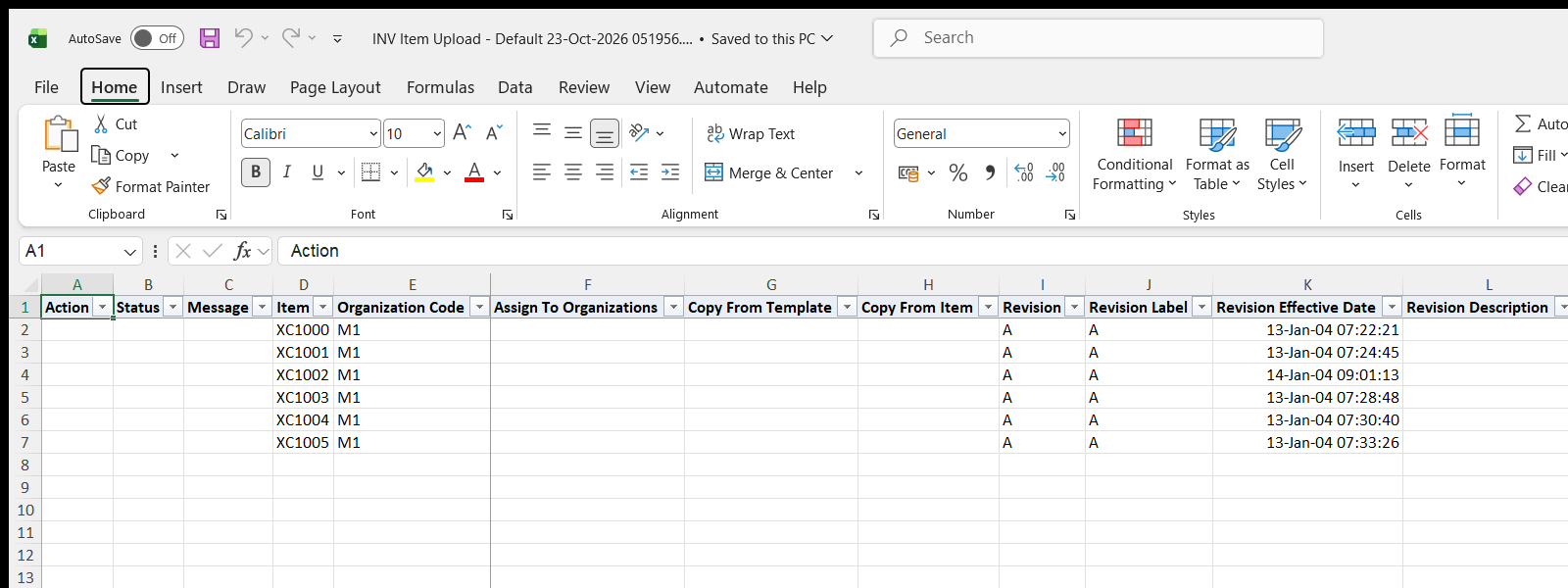The height and width of the screenshot is (588, 1568).
Task: Click Merge & Center button
Action: click(769, 173)
